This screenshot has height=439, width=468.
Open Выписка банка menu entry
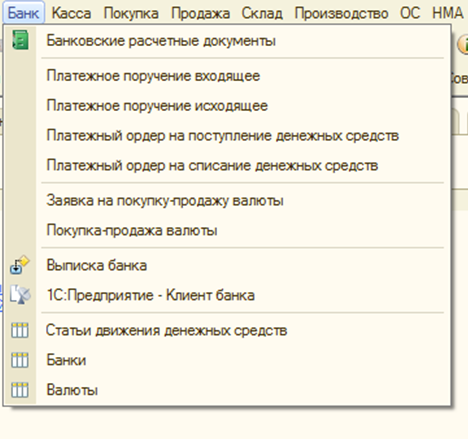[x=227, y=265]
